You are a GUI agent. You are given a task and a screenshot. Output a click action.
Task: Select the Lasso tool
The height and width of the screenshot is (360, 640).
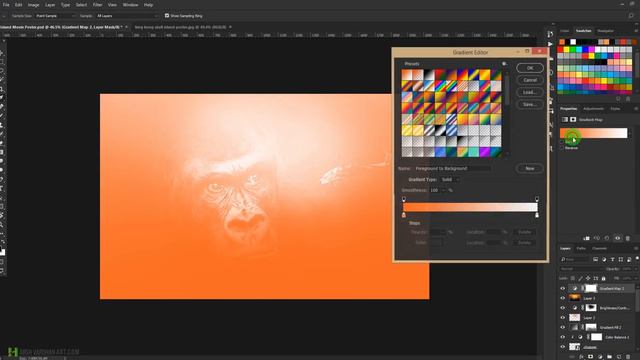(x=2, y=71)
